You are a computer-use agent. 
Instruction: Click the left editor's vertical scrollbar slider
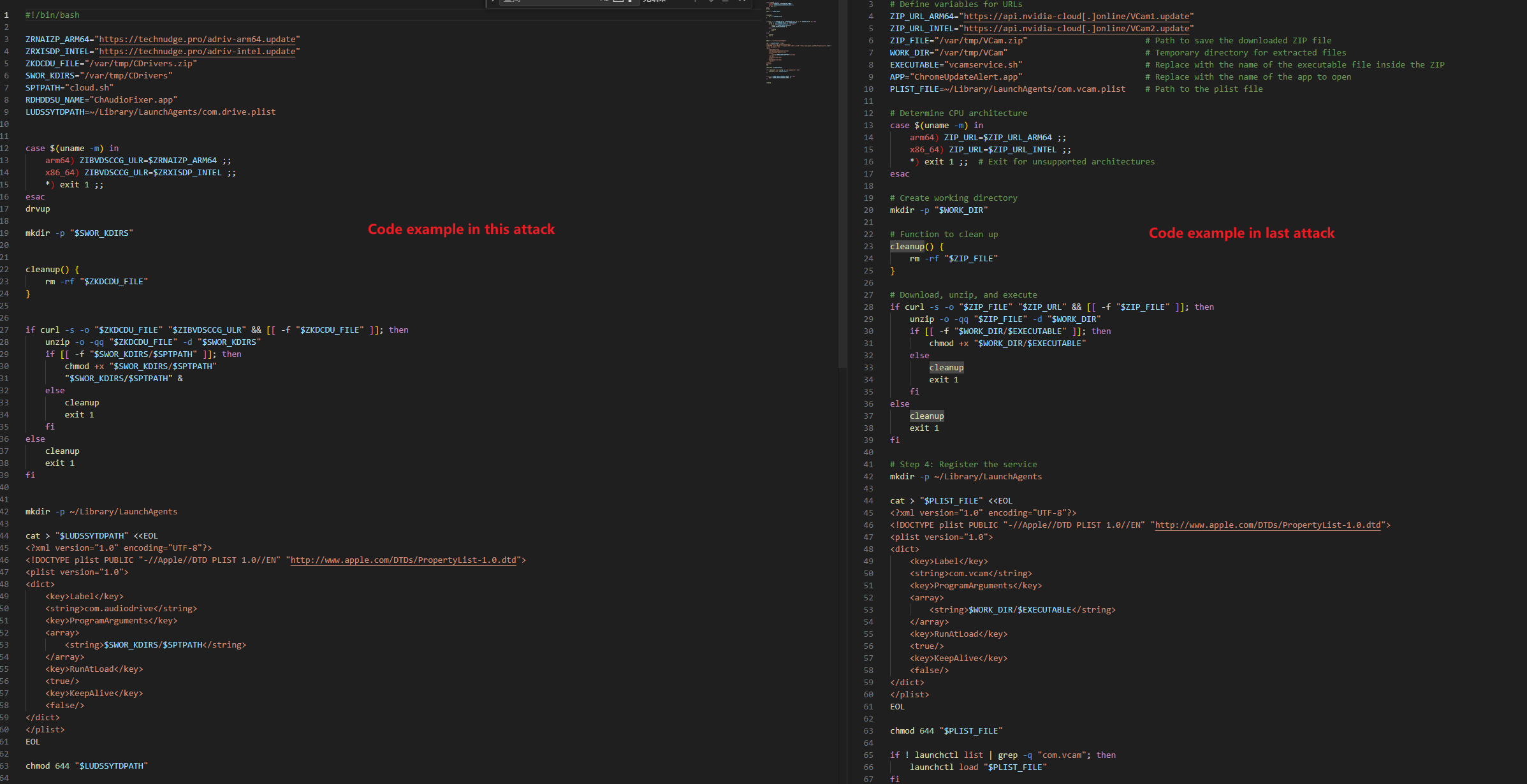coord(842,185)
